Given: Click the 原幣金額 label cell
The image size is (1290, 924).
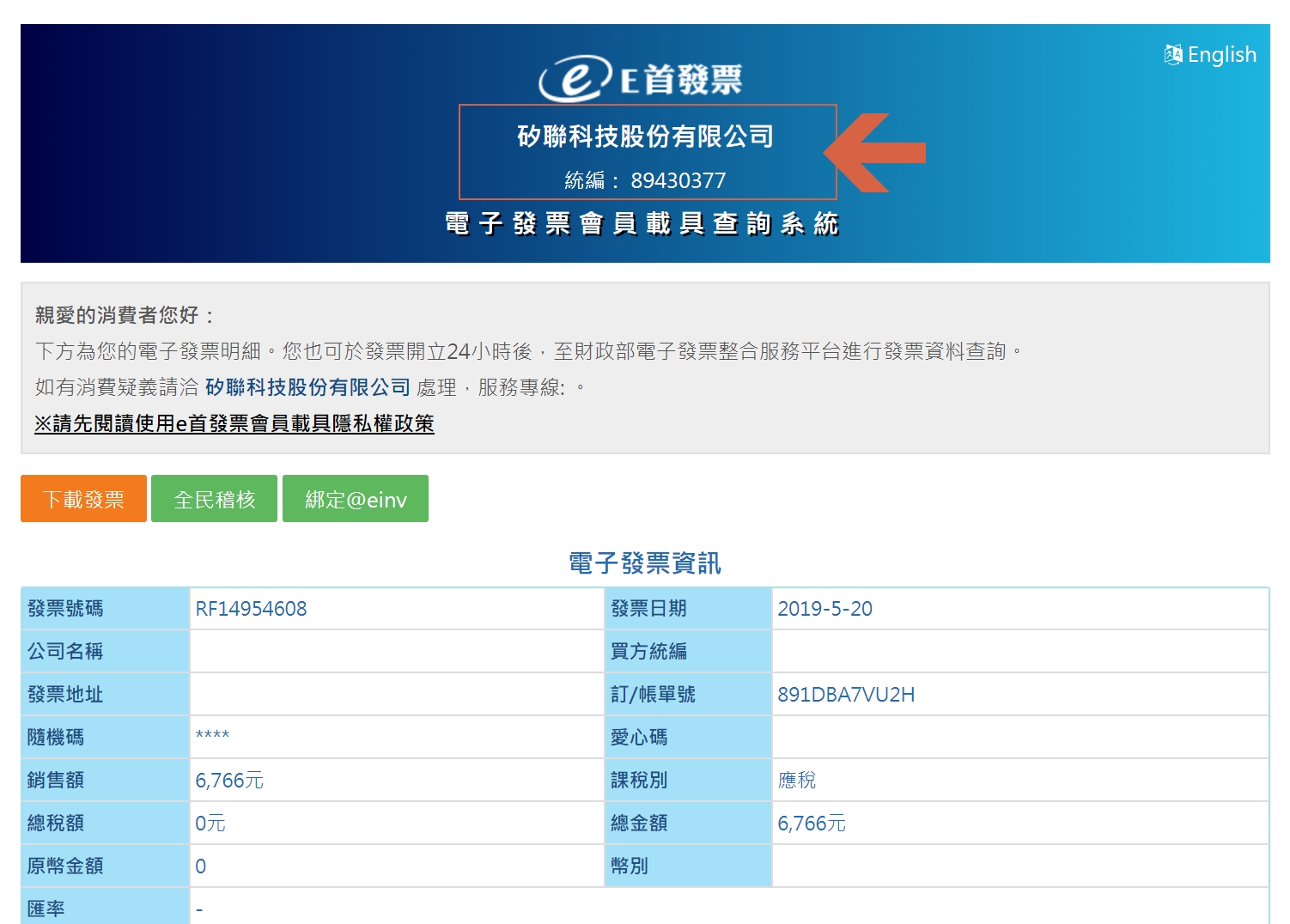Looking at the screenshot, I should [105, 866].
